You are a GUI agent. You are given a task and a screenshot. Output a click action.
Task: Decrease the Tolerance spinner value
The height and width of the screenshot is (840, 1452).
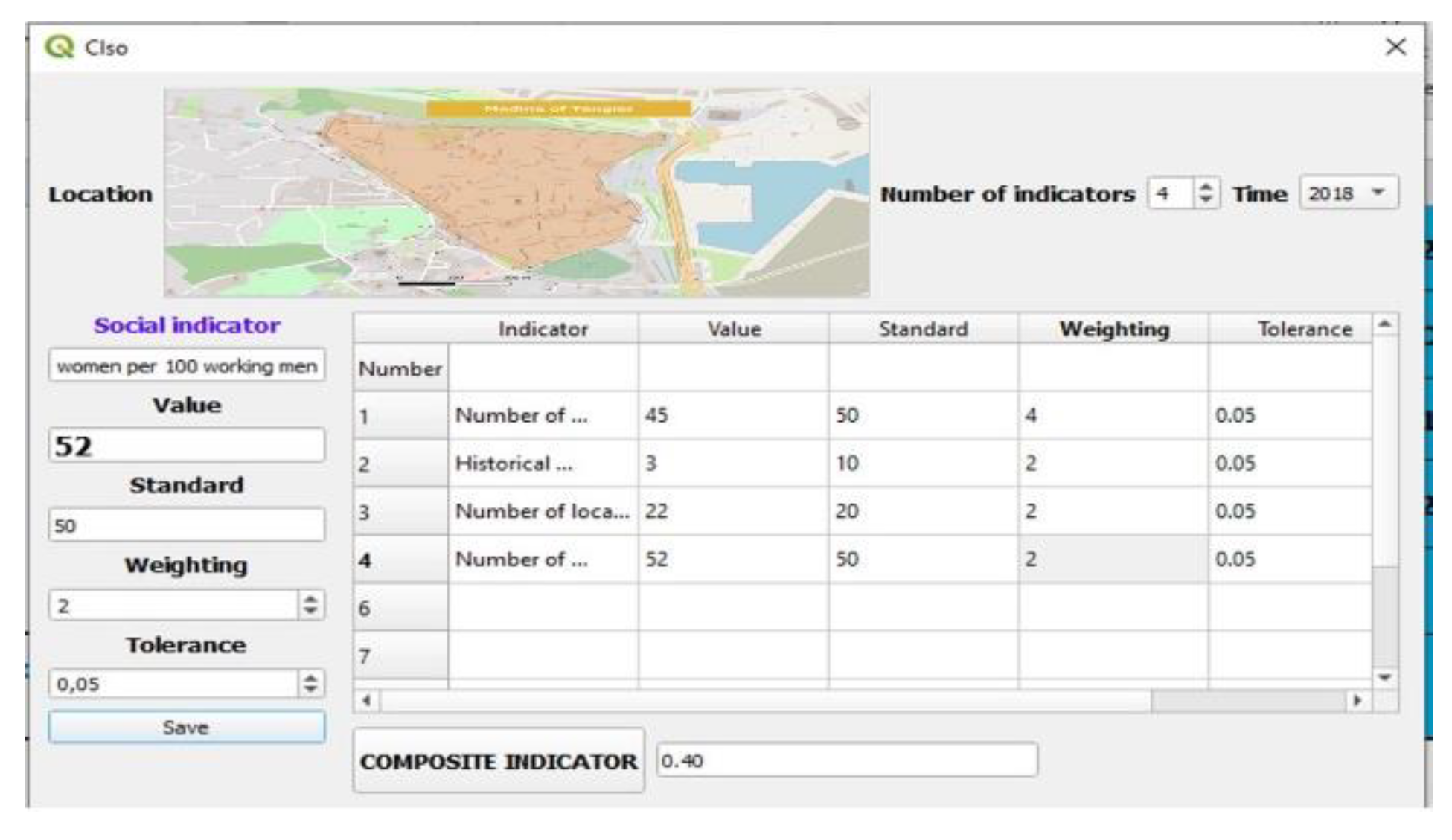pos(310,689)
